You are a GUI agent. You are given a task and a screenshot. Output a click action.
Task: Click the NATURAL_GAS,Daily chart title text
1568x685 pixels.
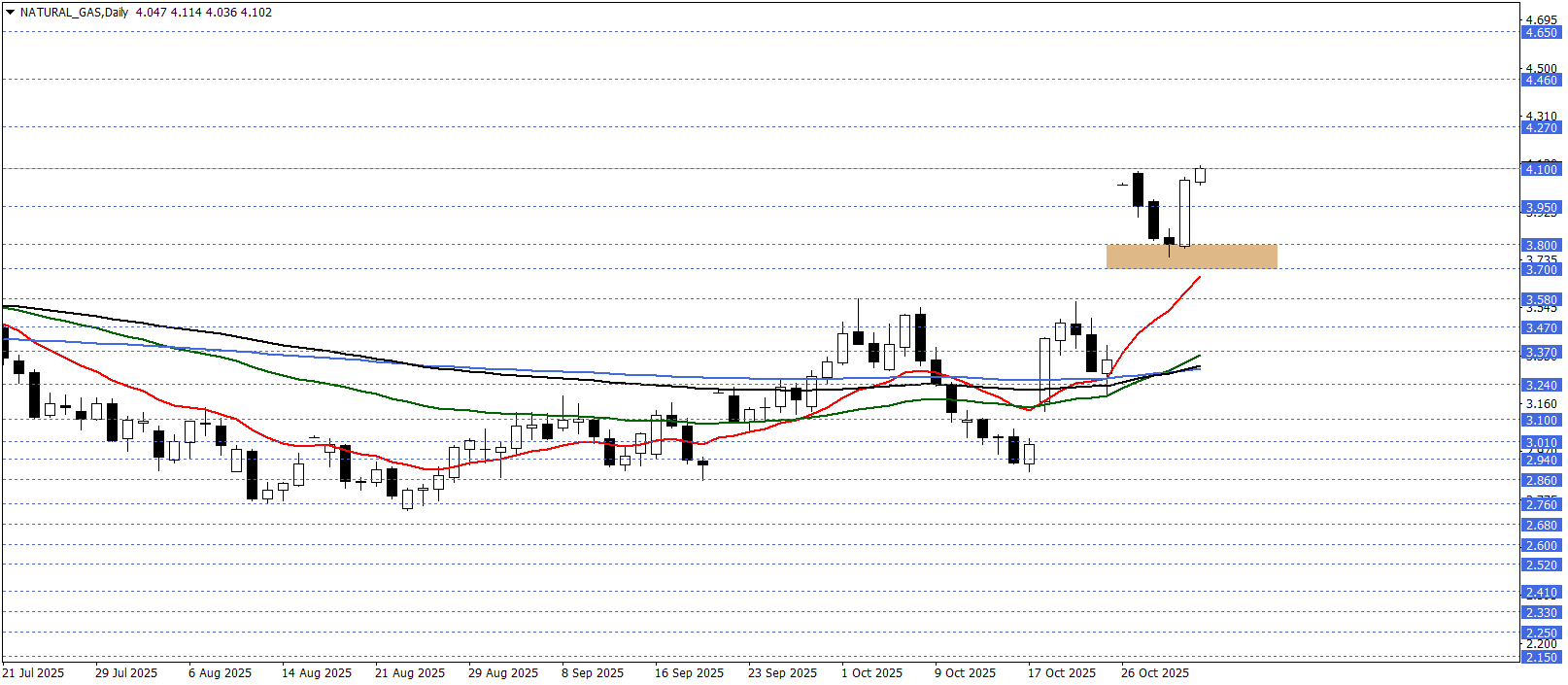tap(74, 13)
